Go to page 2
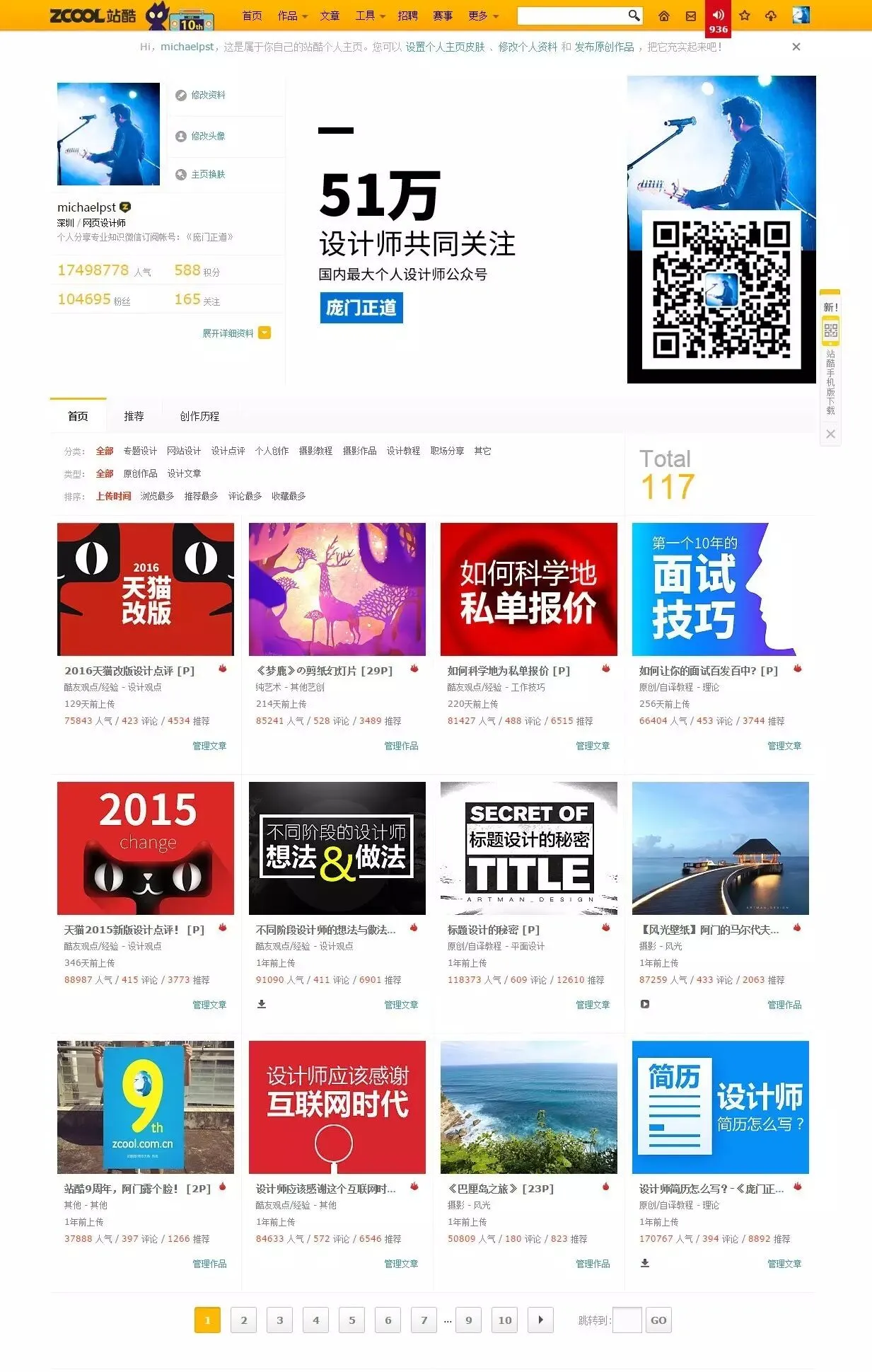Image resolution: width=872 pixels, height=1372 pixels. pos(244,1320)
